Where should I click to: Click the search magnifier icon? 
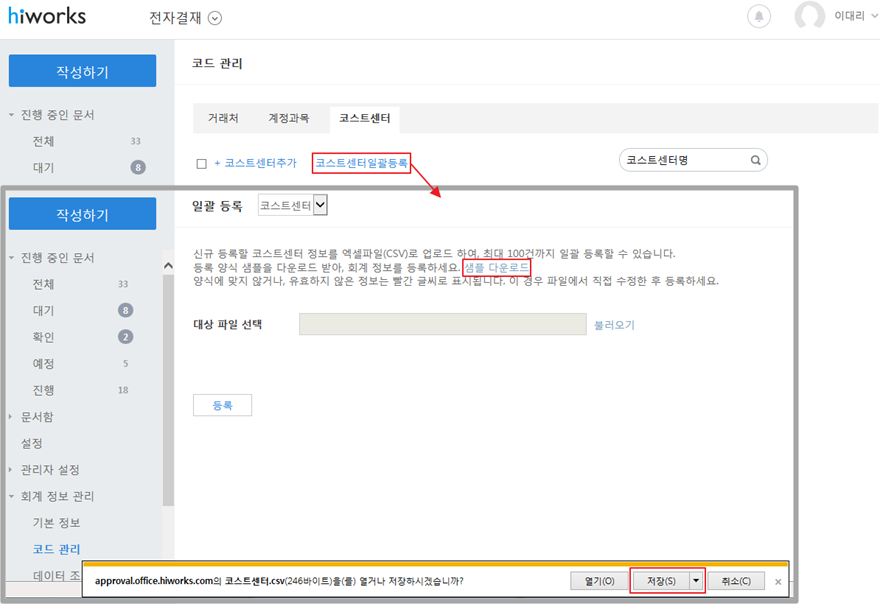pos(756,160)
